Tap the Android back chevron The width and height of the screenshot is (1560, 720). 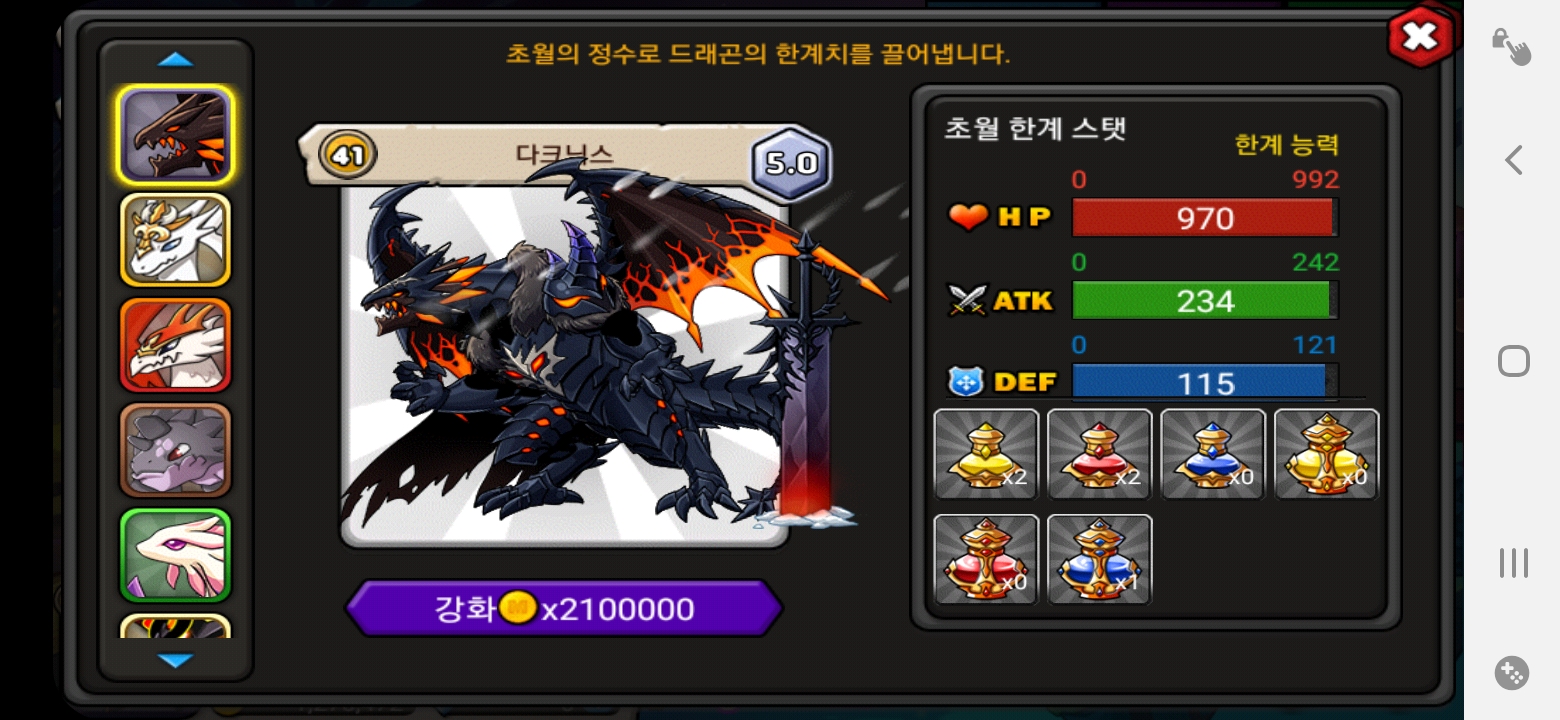(x=1513, y=160)
